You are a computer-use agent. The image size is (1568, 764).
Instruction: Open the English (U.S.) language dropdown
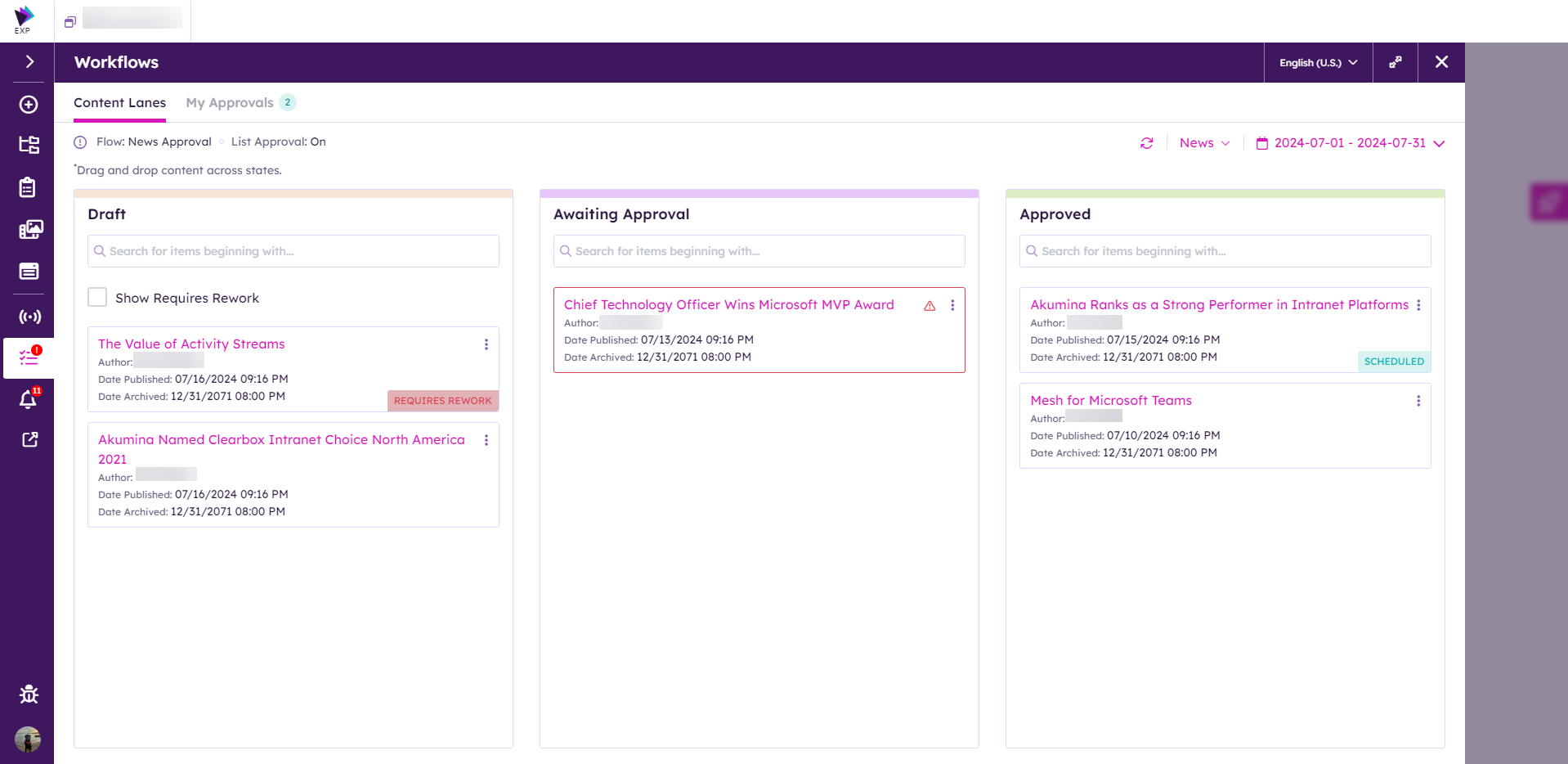click(1317, 63)
